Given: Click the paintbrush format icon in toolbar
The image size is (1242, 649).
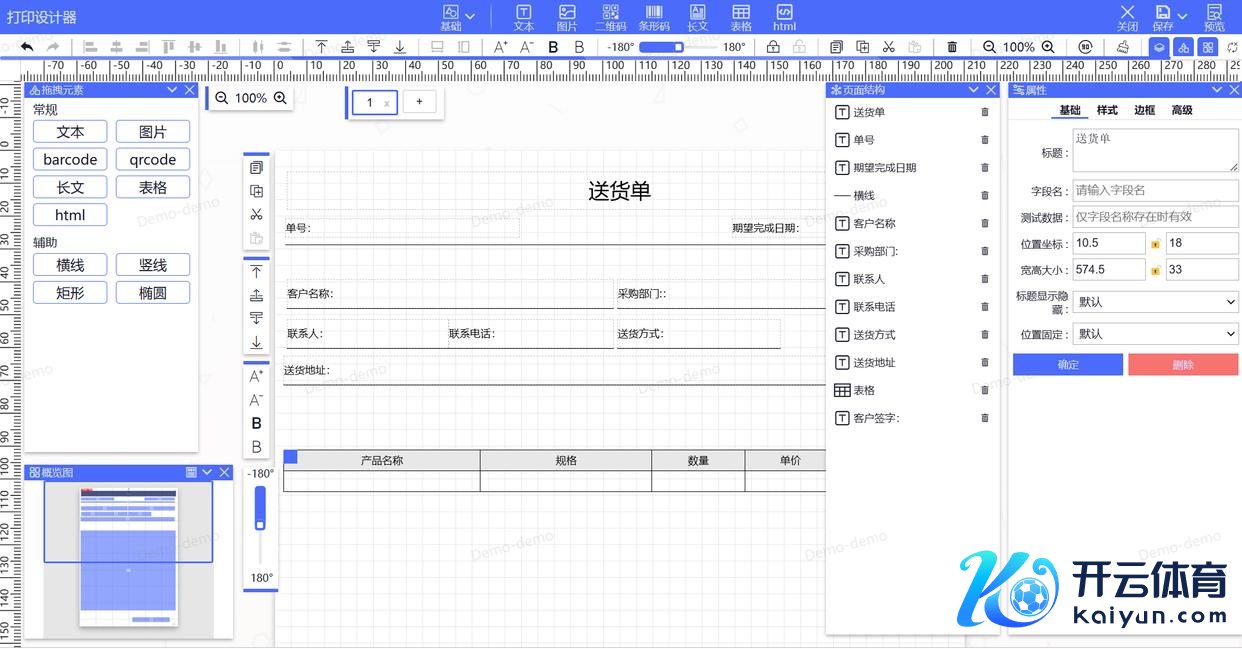Looking at the screenshot, I should tap(1123, 47).
